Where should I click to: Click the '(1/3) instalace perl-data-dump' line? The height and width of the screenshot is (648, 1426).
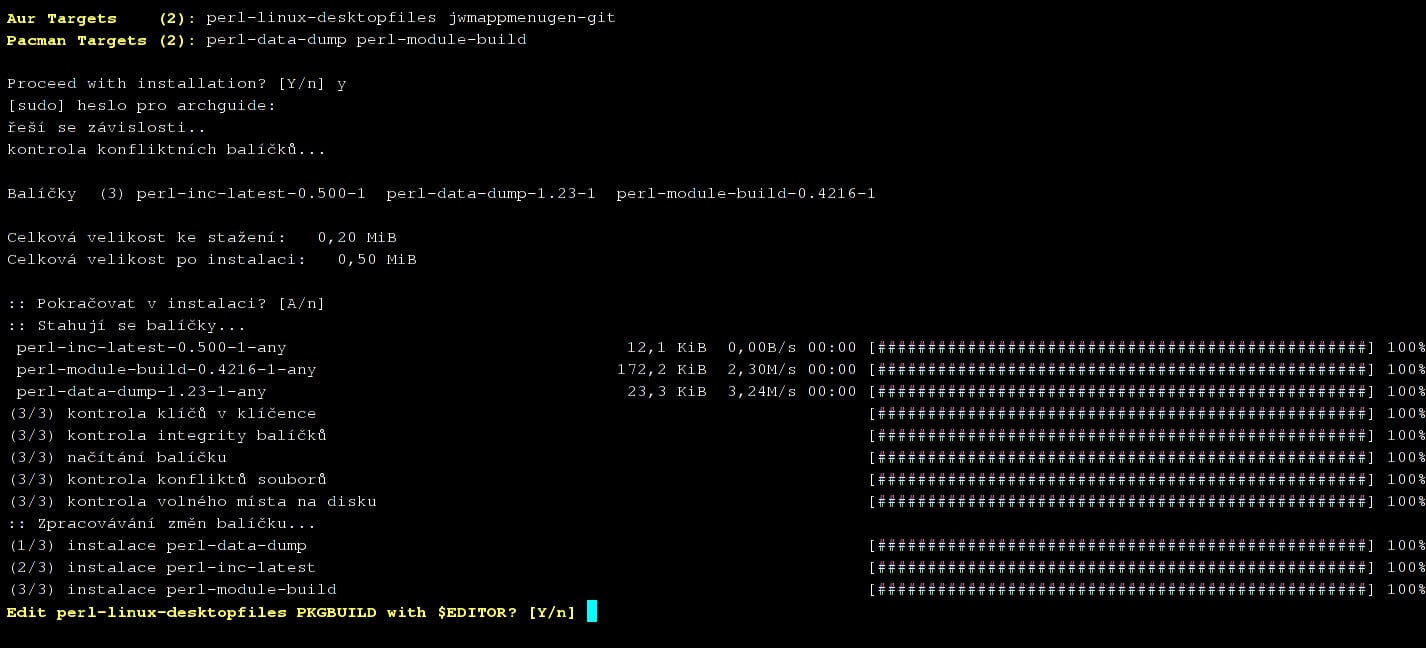[155, 545]
